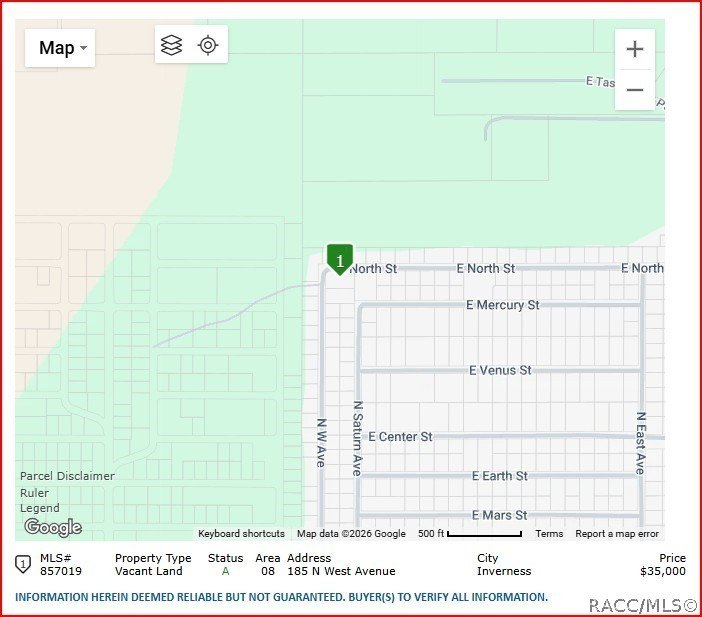Open the Parcel Disclaimer link

[67, 476]
